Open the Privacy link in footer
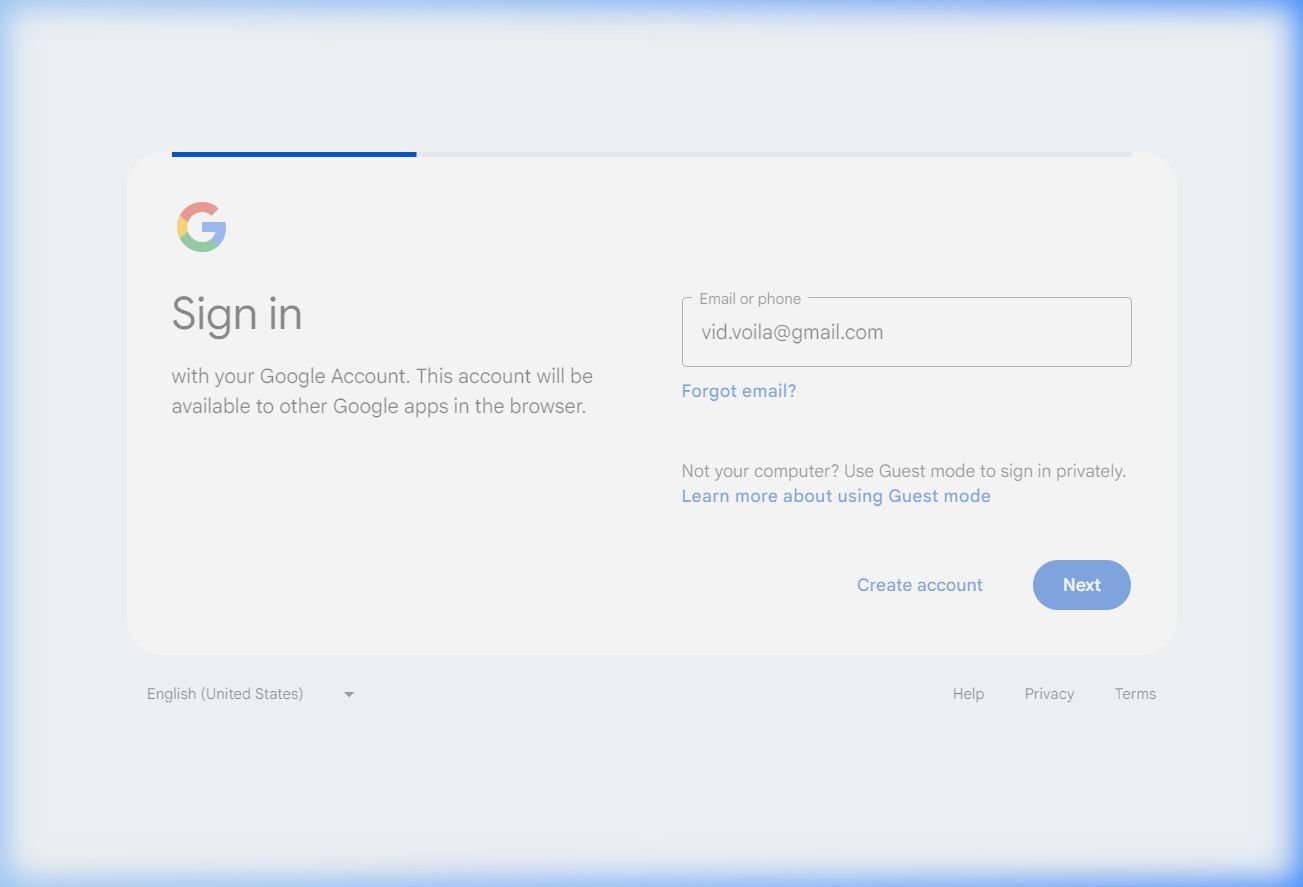The width and height of the screenshot is (1303, 887). click(x=1049, y=694)
